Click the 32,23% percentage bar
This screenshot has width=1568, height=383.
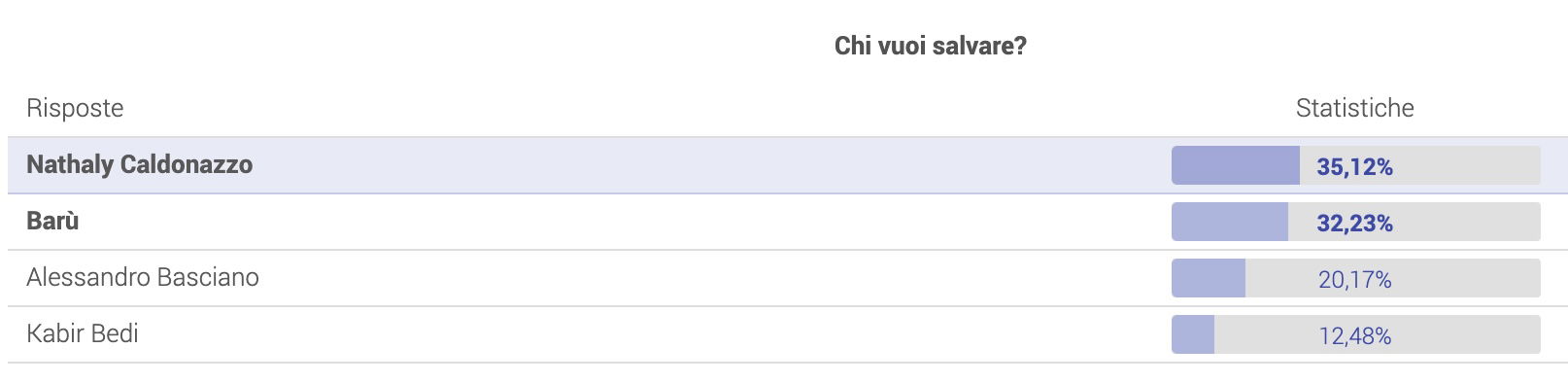(x=1356, y=222)
